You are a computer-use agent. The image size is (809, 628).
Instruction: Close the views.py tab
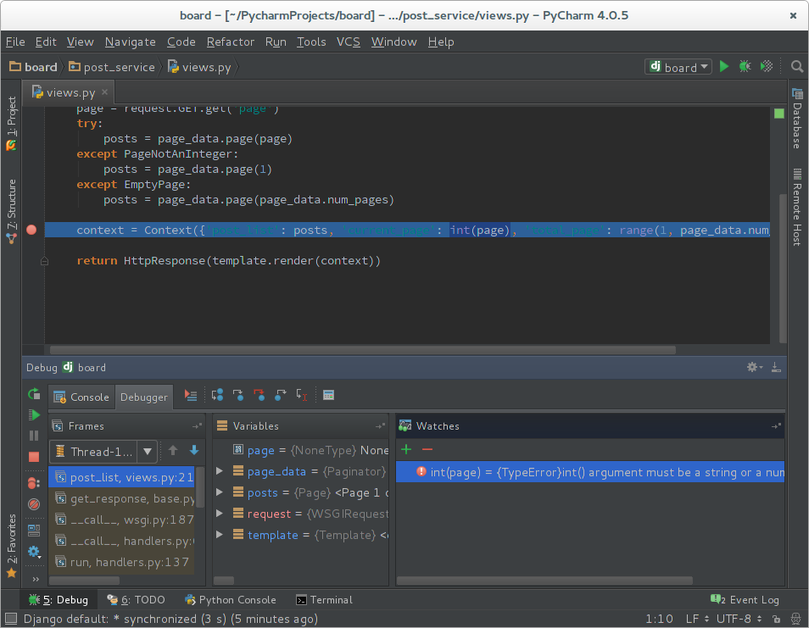[105, 92]
